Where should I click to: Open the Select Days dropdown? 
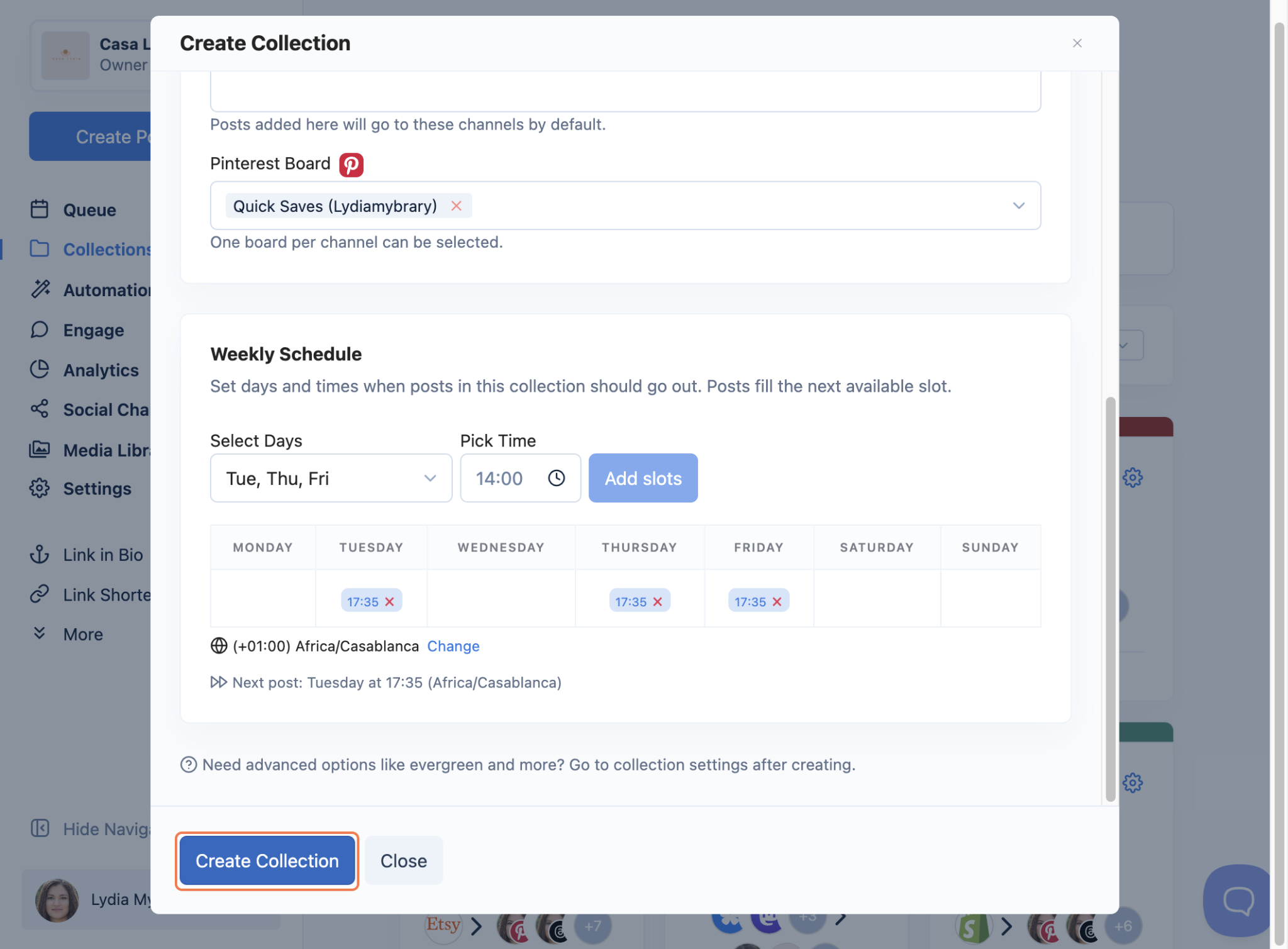click(x=331, y=478)
